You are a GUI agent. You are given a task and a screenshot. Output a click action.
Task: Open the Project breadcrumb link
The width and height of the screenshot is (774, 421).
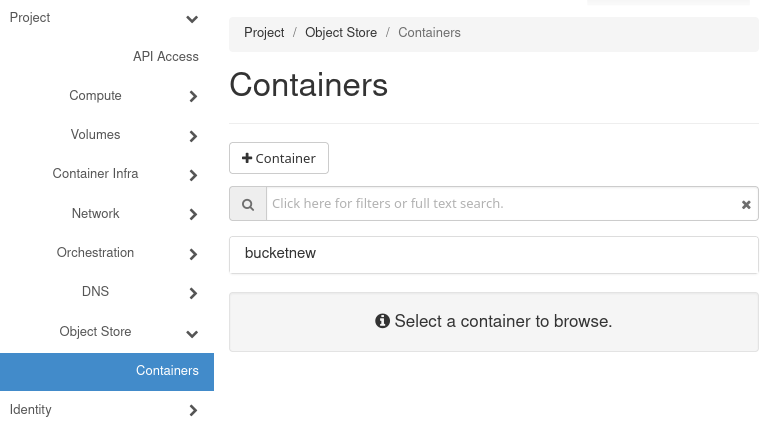(x=264, y=33)
